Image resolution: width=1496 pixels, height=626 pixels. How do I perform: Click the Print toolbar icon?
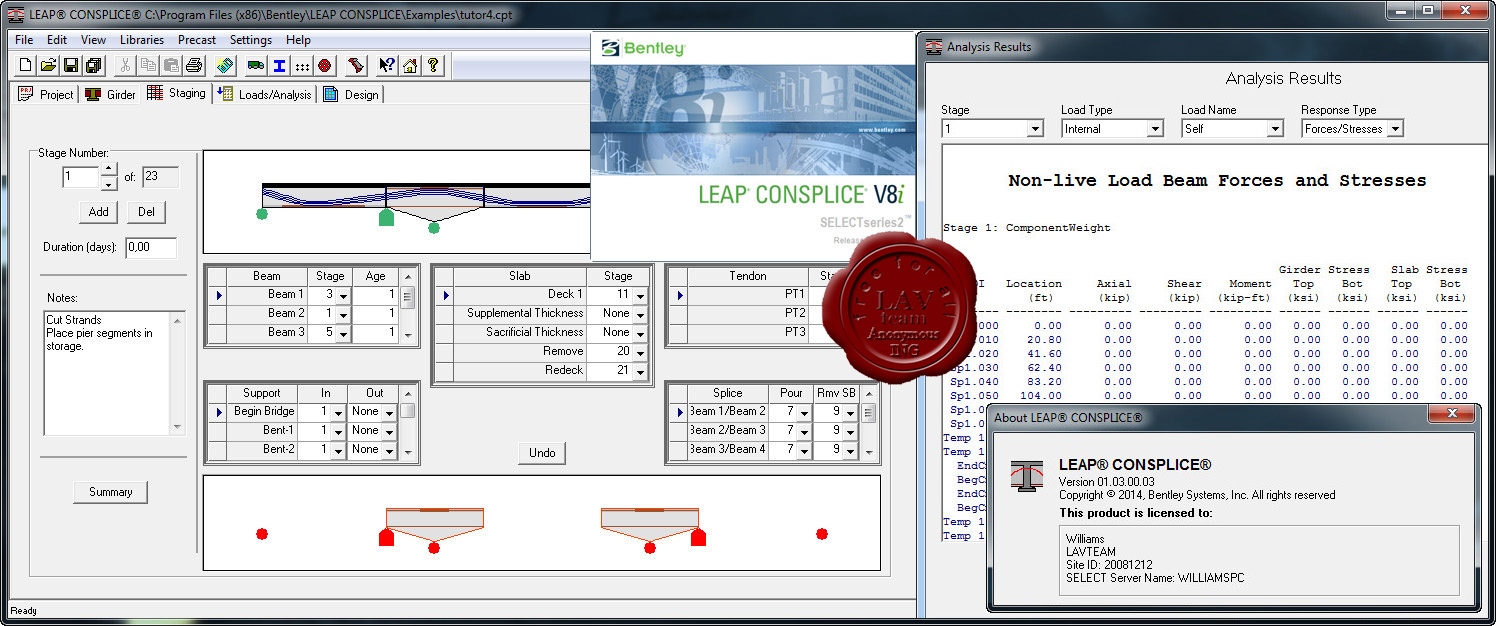point(194,66)
